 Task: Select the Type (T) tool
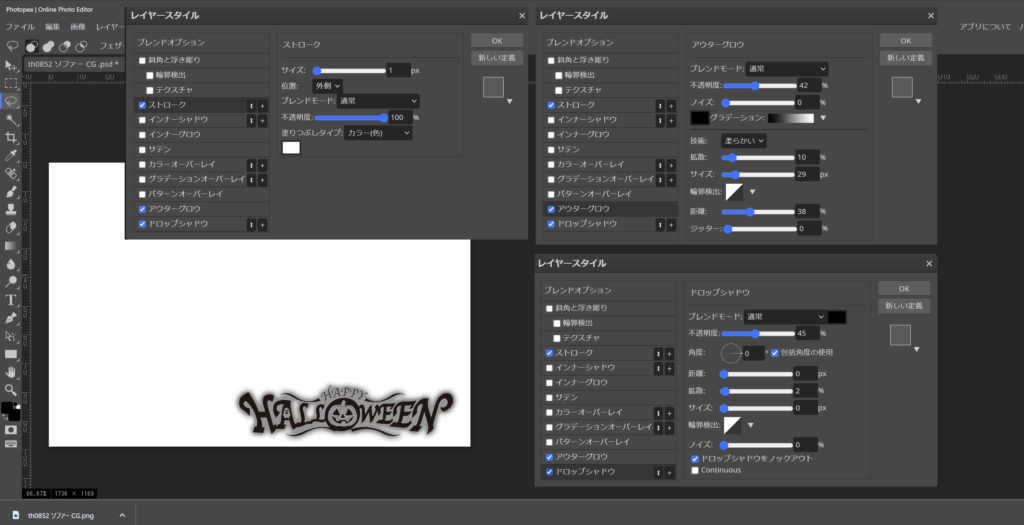11,299
